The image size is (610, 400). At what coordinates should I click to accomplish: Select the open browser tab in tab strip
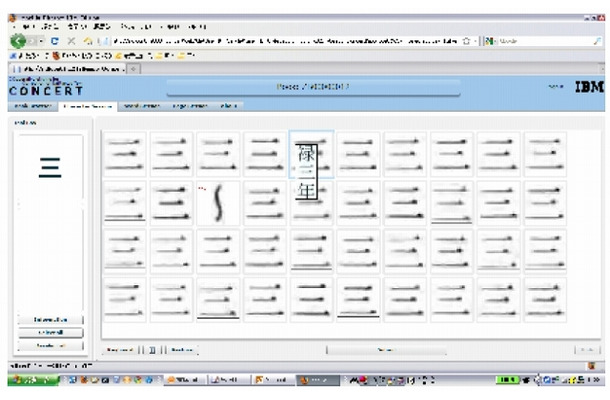(x=68, y=69)
